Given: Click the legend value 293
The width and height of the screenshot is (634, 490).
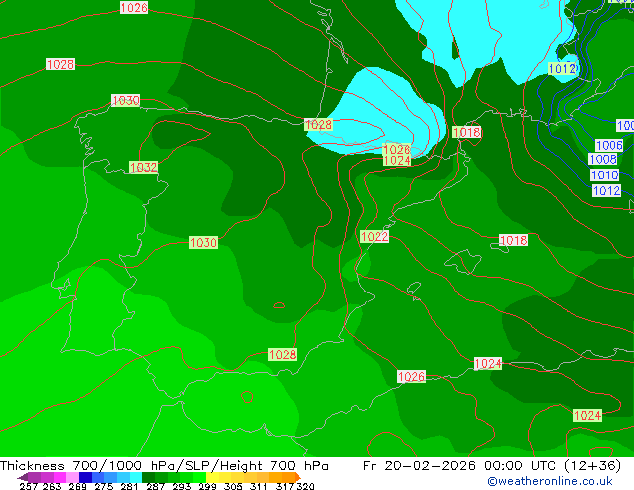Looking at the screenshot, I should [181, 486].
